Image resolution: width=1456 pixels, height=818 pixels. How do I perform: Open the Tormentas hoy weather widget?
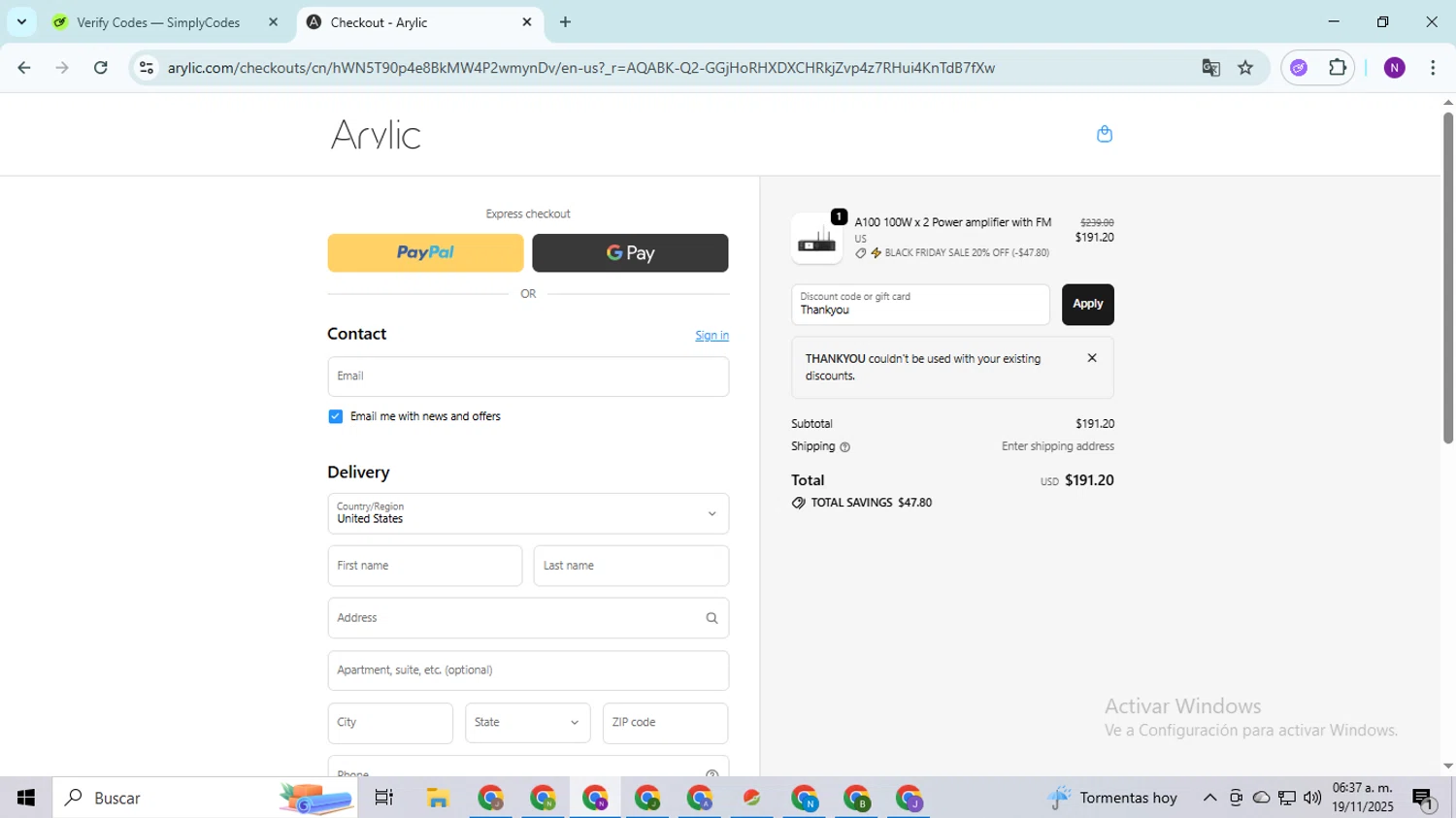pyautogui.click(x=1112, y=798)
